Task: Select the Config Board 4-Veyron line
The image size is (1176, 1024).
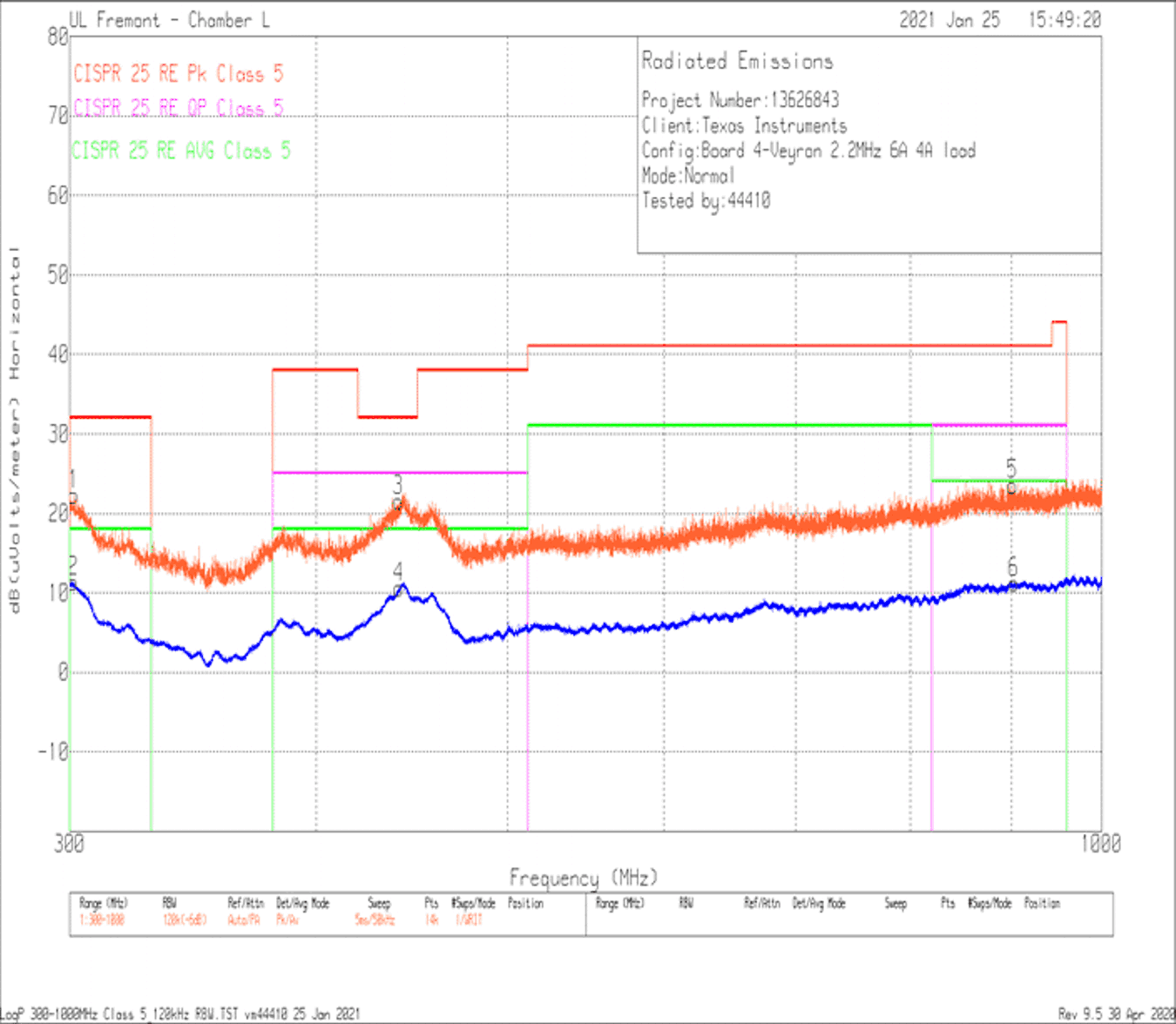Action: click(x=808, y=151)
